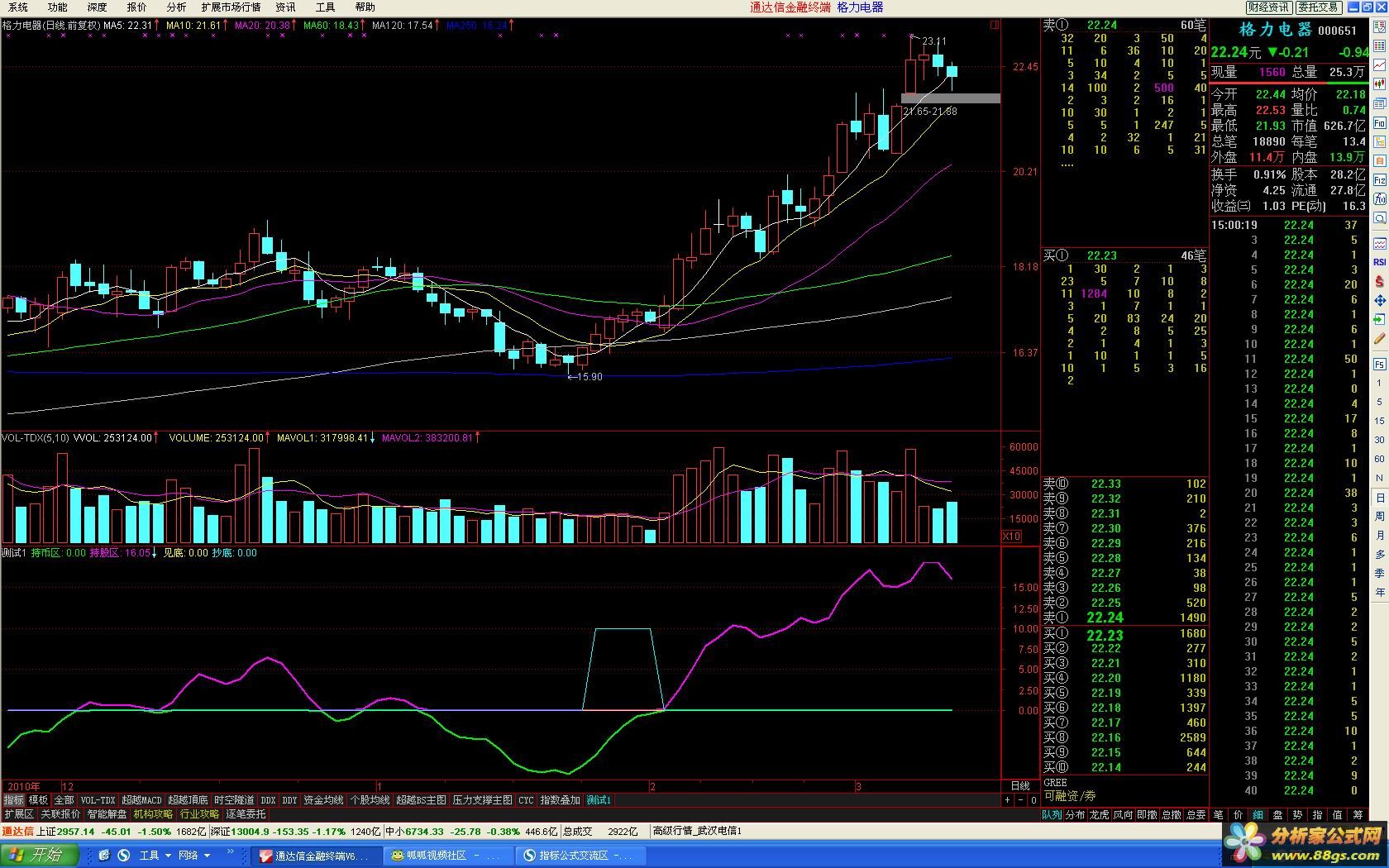Click the red line trend chart icon
This screenshot has width=1389, height=868.
point(1379,64)
